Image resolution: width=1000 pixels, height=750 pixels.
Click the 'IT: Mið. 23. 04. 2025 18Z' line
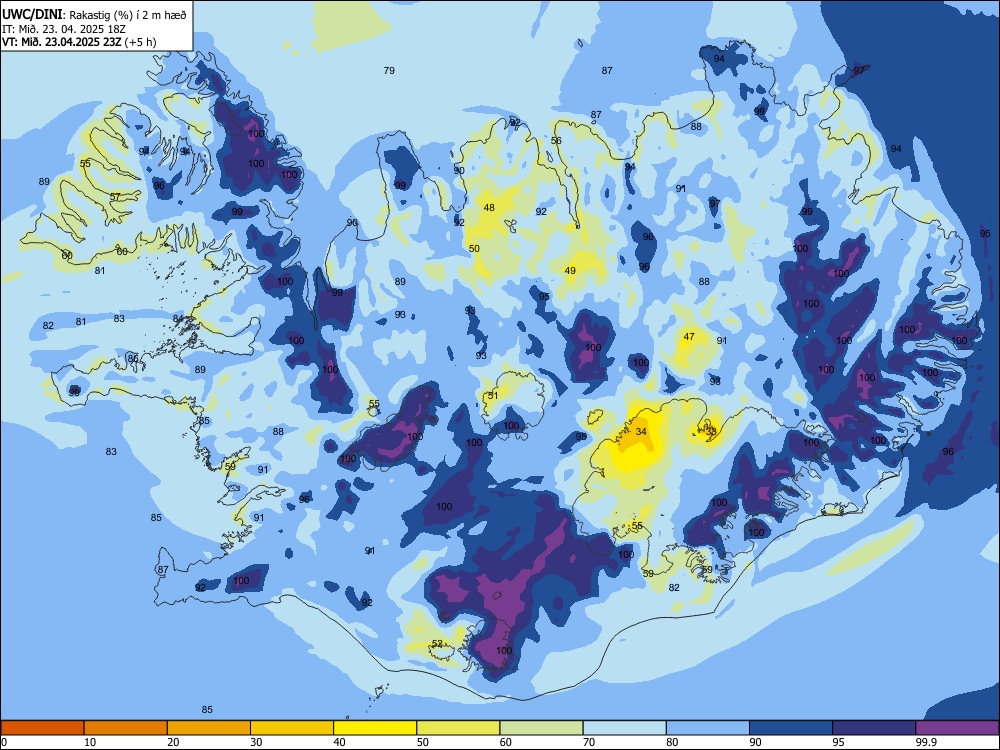(64, 29)
